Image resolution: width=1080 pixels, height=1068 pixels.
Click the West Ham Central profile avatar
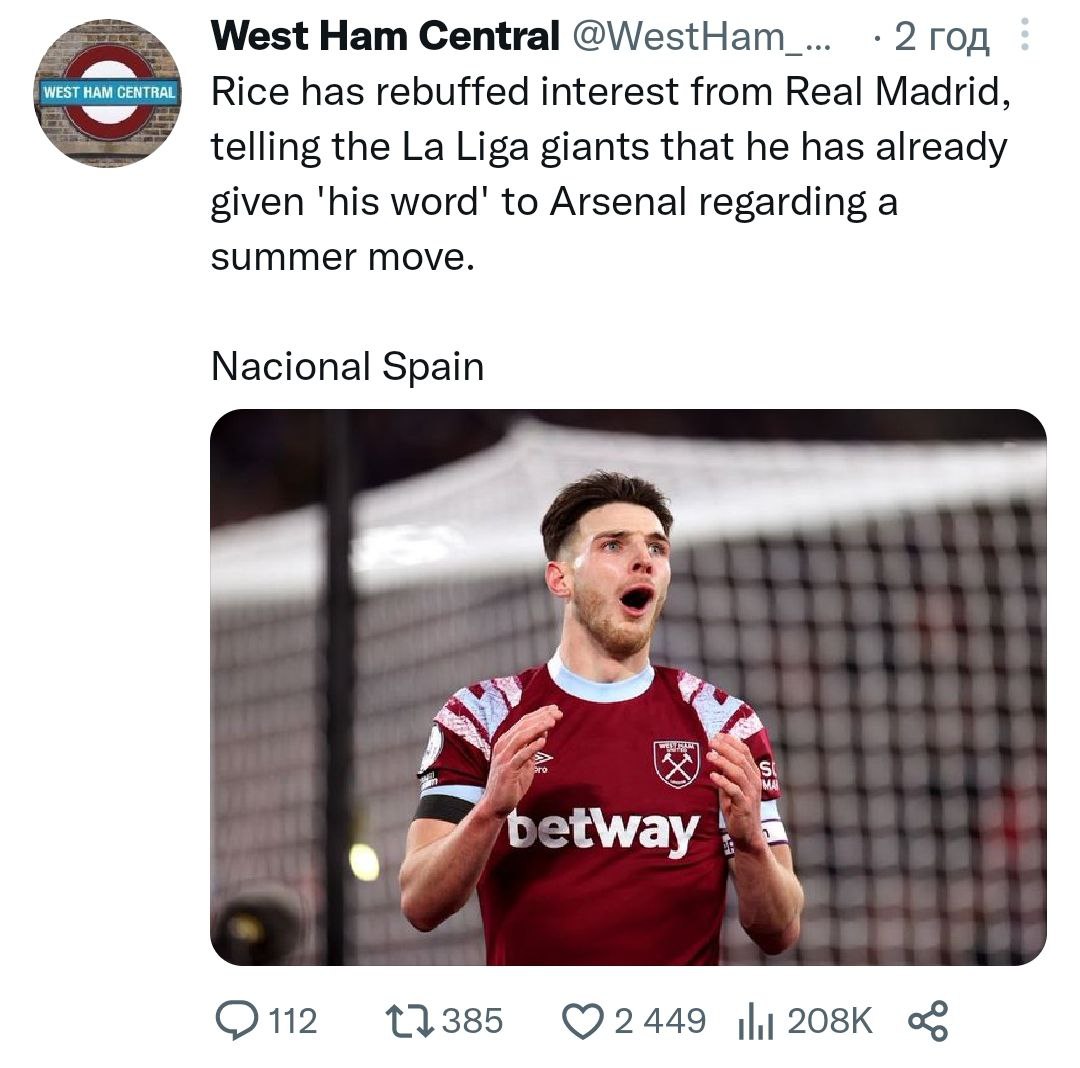point(107,93)
